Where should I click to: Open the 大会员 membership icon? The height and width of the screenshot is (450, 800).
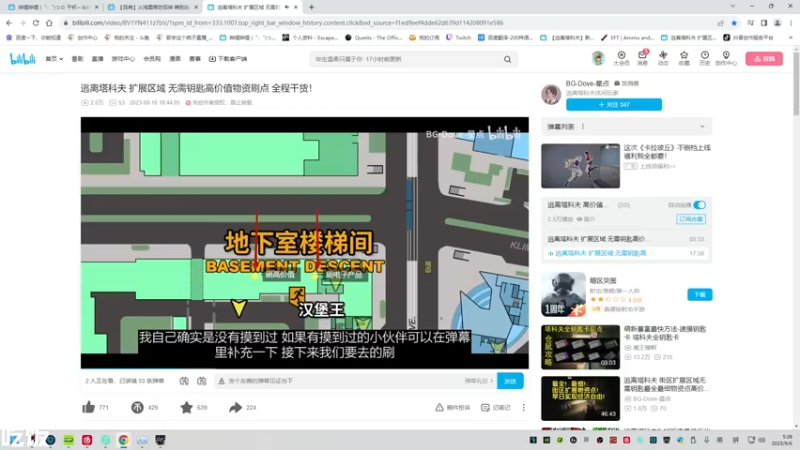click(x=621, y=58)
